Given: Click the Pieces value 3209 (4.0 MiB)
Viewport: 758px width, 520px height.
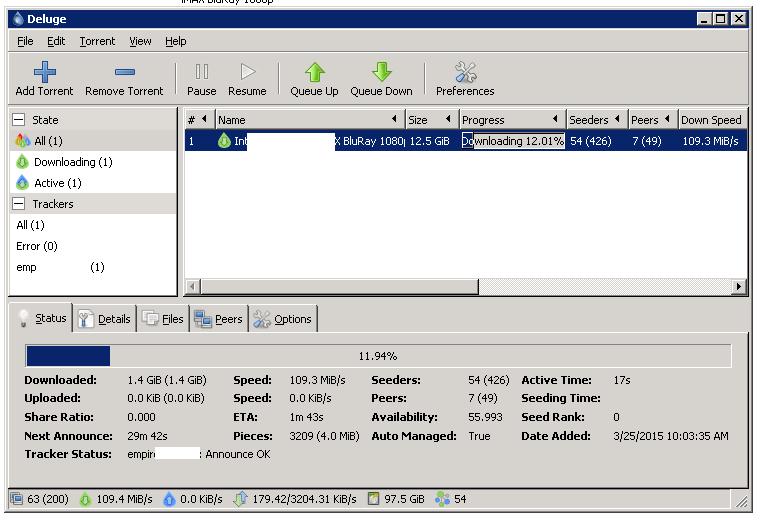Looking at the screenshot, I should click(x=324, y=435).
